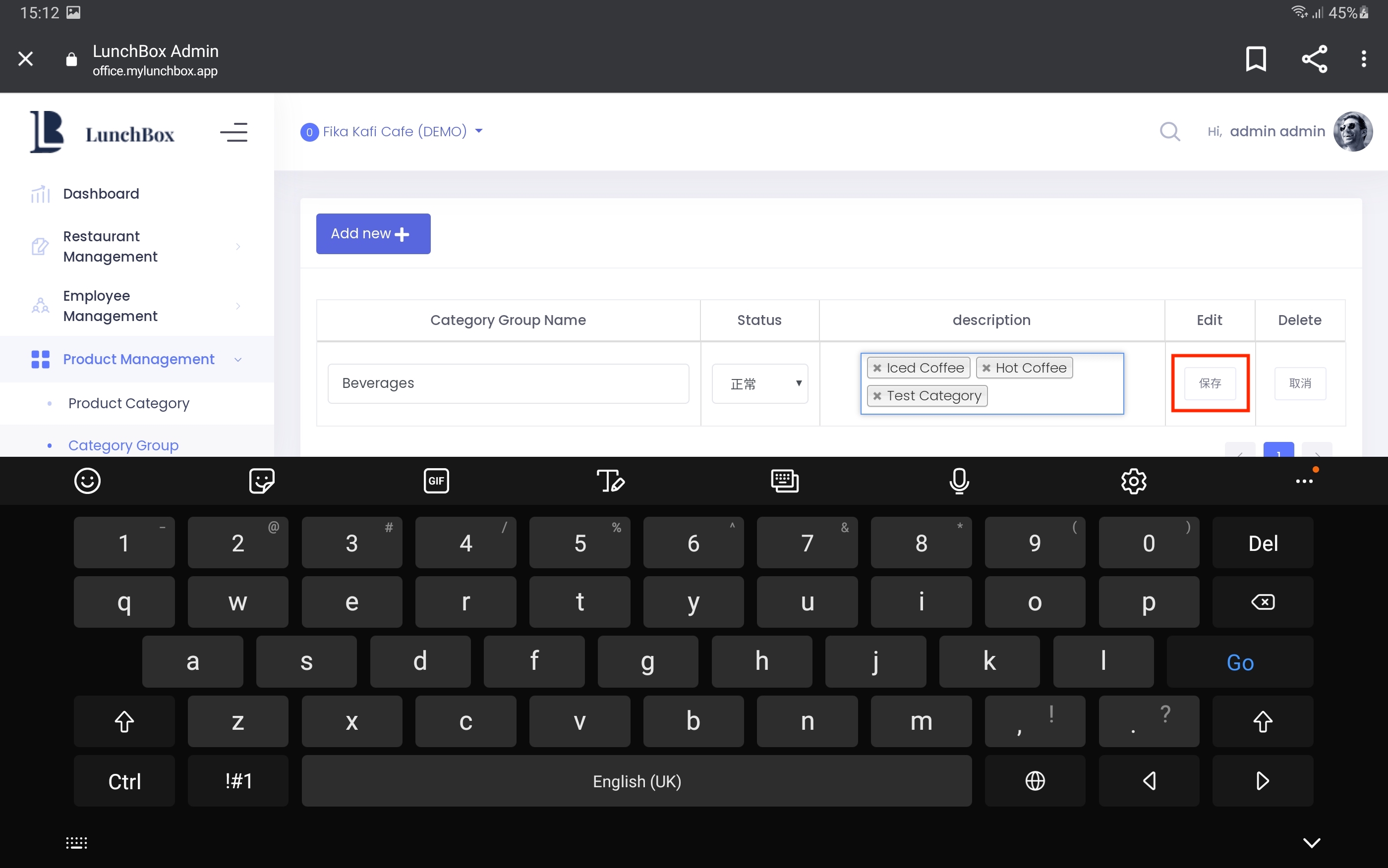Click the Add new button
The height and width of the screenshot is (868, 1388).
(x=373, y=234)
